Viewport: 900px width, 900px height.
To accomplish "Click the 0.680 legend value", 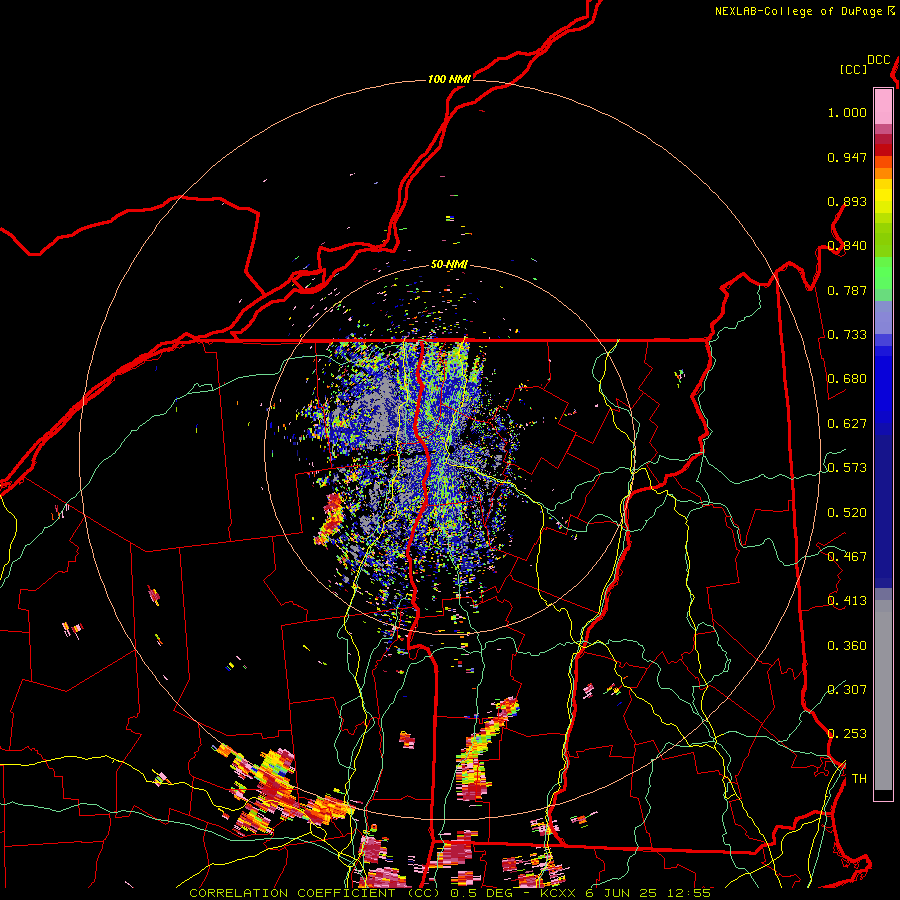I will [847, 379].
